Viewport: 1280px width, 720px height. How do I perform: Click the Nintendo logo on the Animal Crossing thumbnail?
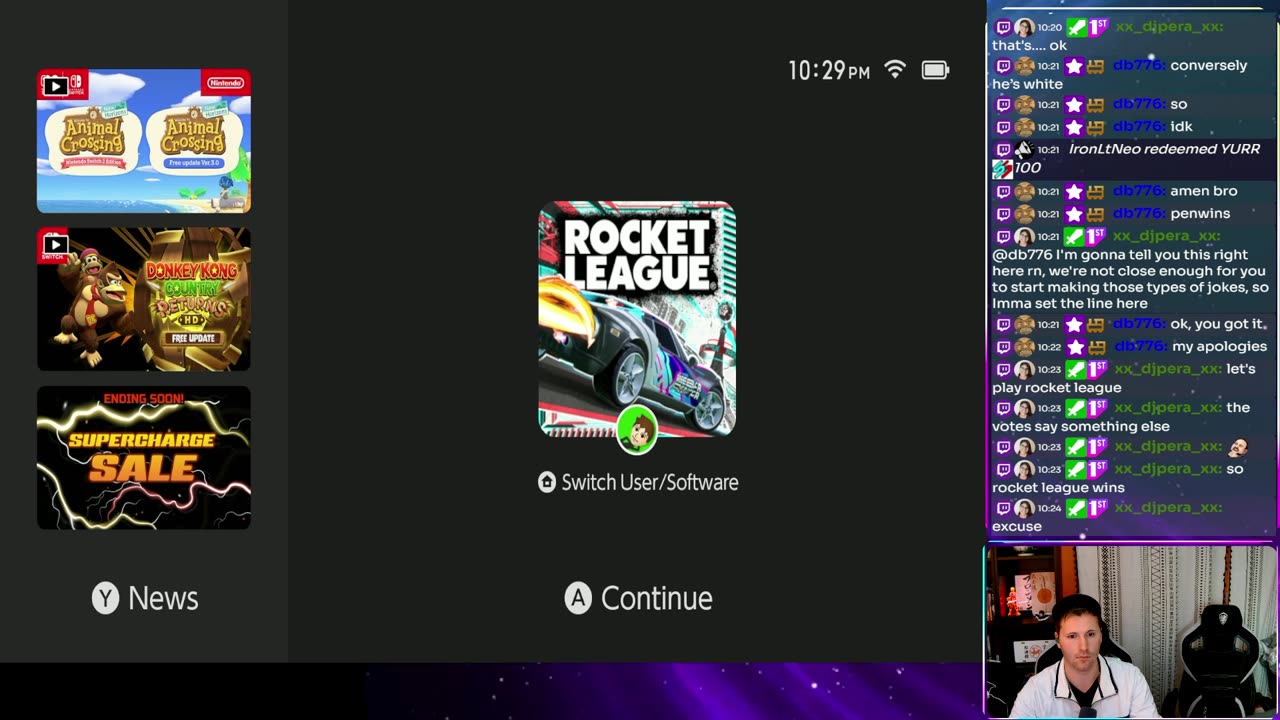pyautogui.click(x=225, y=83)
